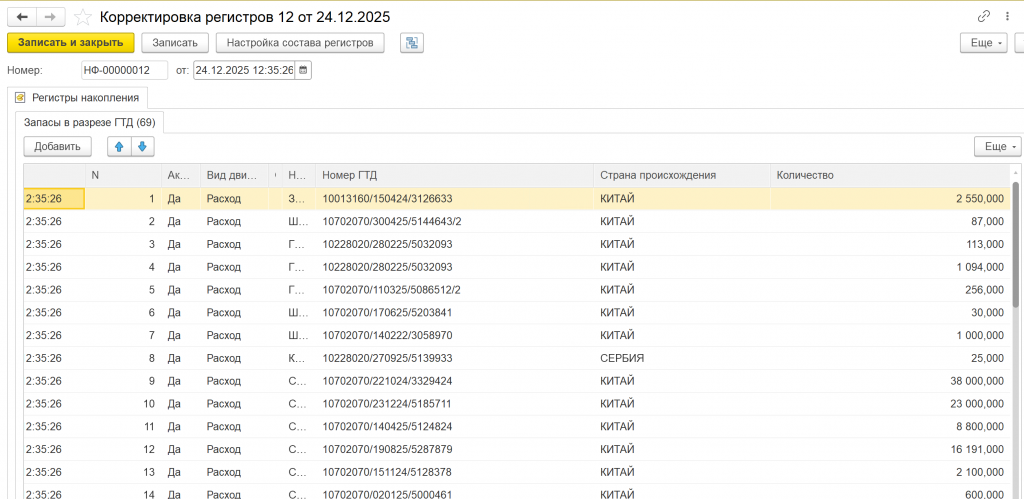
Task: Open the calendar picker for document date
Action: 303,70
